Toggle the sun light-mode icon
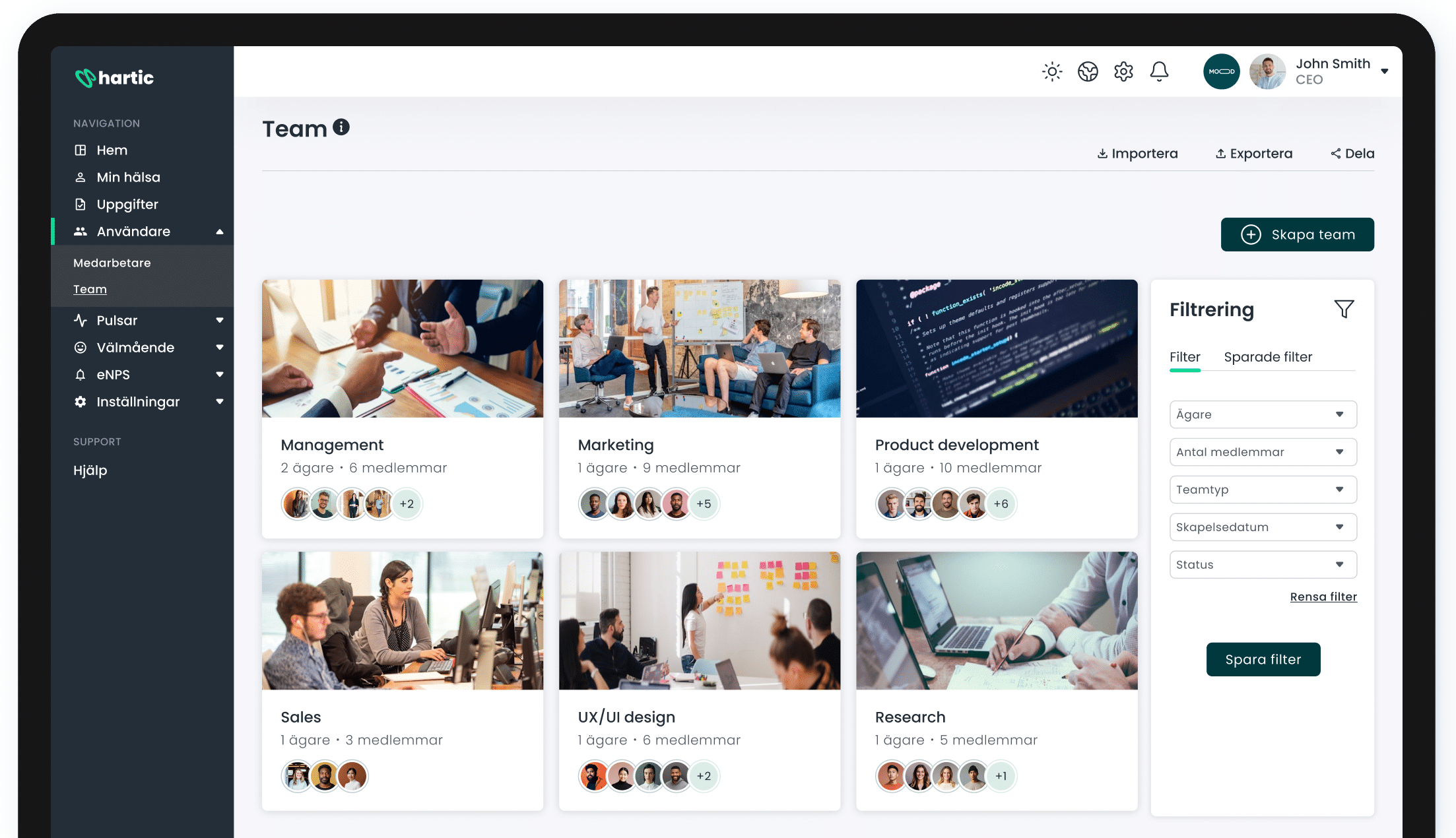This screenshot has width=1456, height=838. 1052,71
